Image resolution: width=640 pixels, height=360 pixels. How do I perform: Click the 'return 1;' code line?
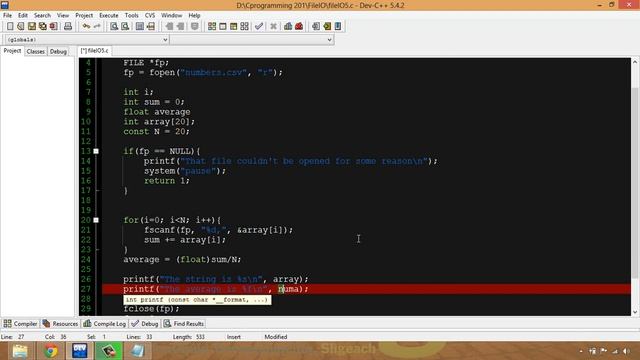coord(167,181)
